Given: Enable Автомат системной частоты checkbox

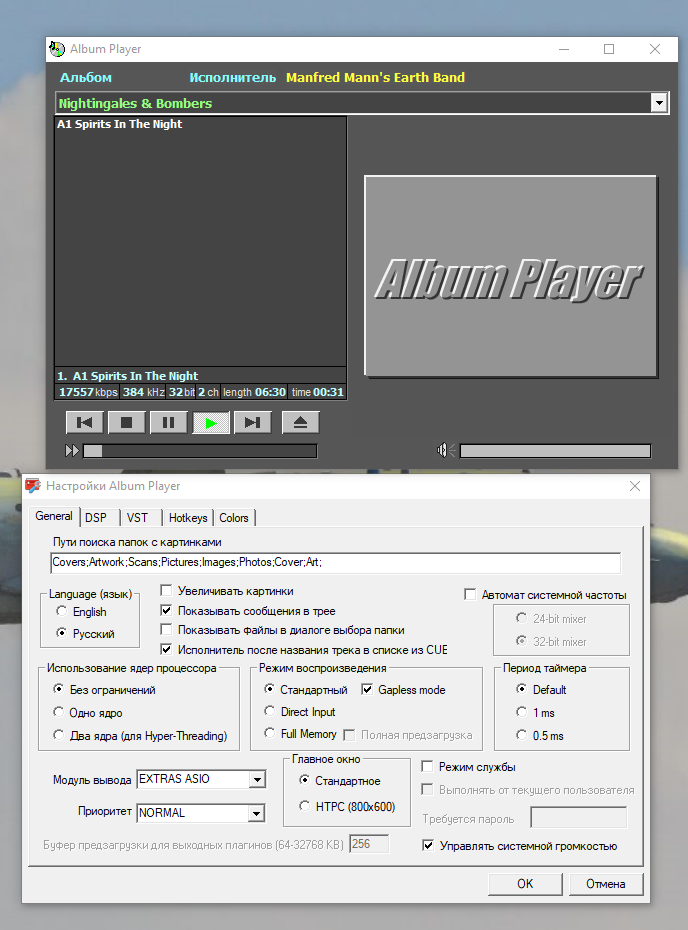Looking at the screenshot, I should (x=470, y=594).
